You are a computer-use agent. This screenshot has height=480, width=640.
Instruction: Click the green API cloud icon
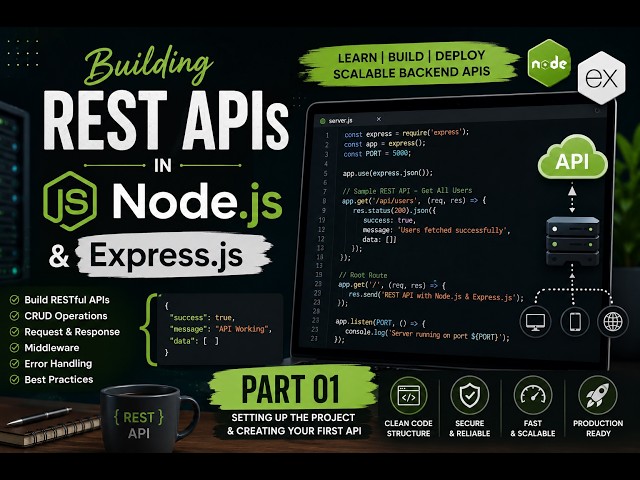(573, 158)
